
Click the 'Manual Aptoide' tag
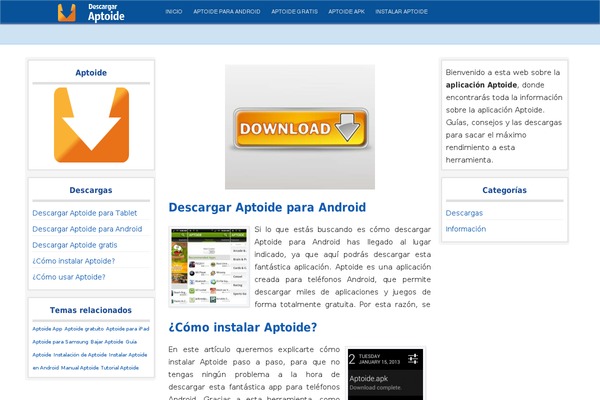(x=80, y=368)
